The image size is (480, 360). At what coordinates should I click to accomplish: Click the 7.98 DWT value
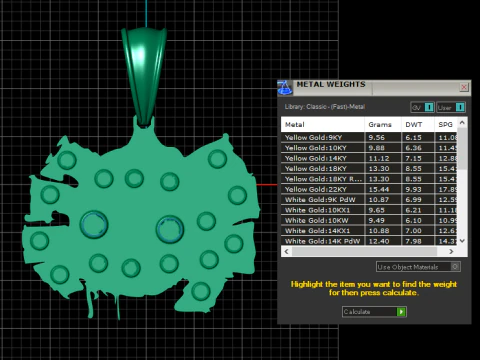(413, 241)
